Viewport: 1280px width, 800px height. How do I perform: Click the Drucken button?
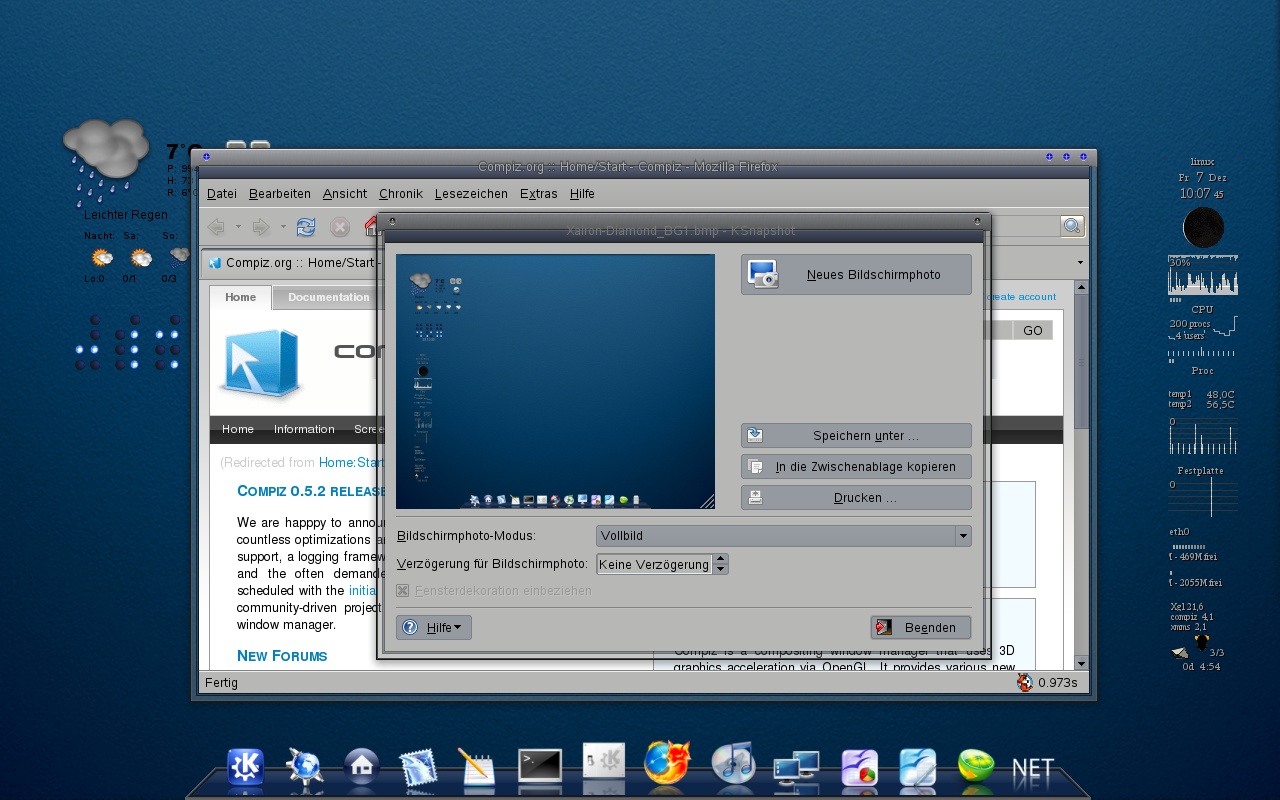tap(856, 497)
